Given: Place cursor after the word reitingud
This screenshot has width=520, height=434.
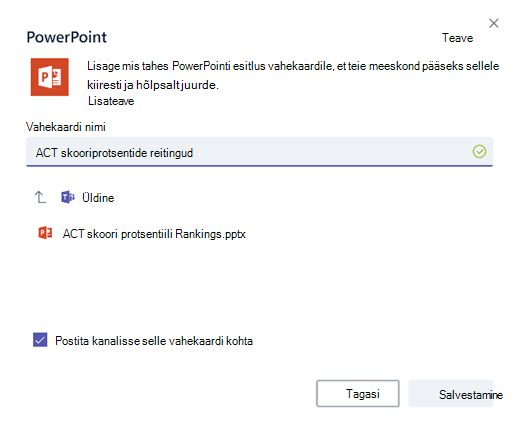Looking at the screenshot, I should tap(194, 153).
